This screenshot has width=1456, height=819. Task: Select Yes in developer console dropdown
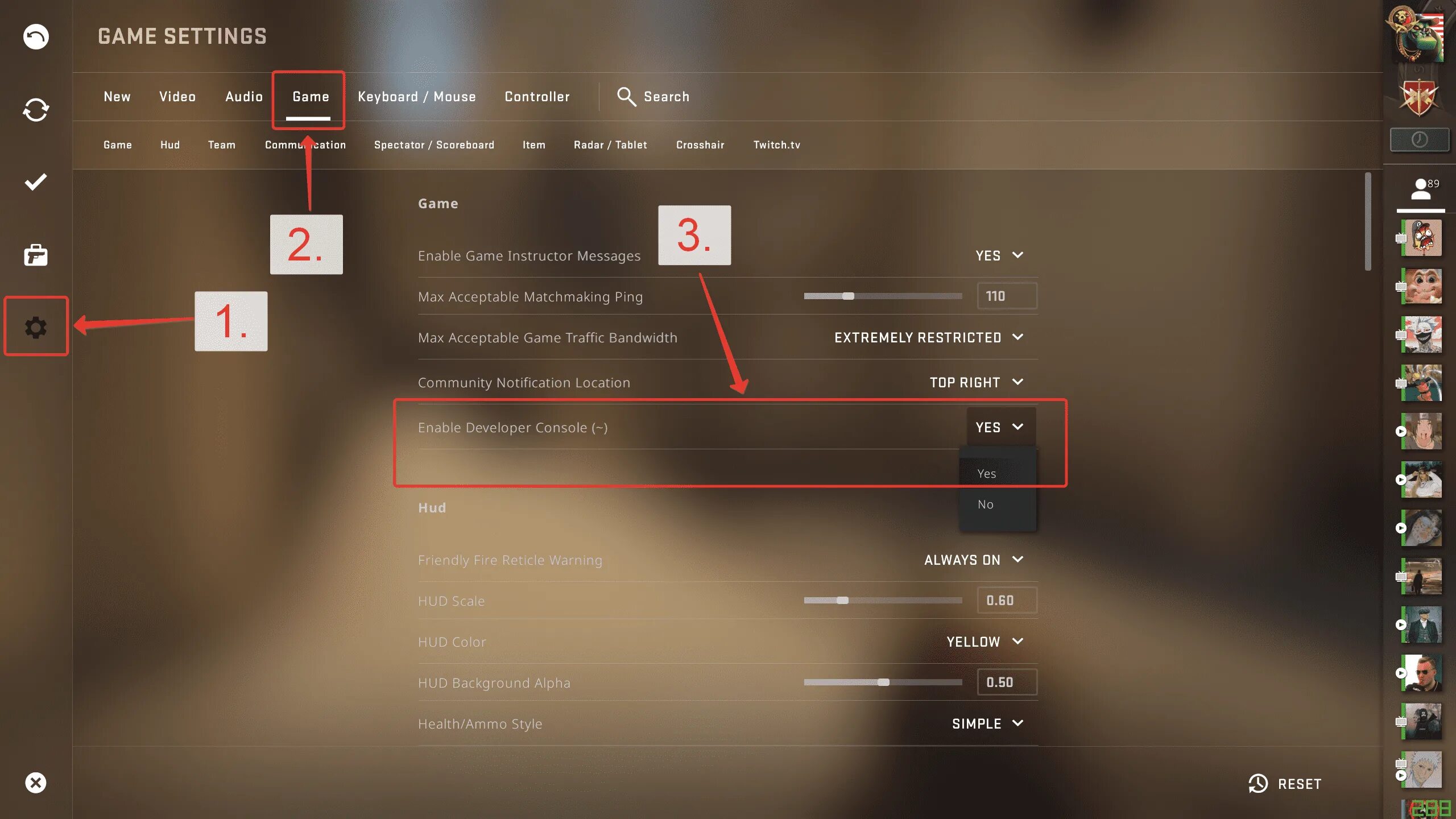(987, 474)
